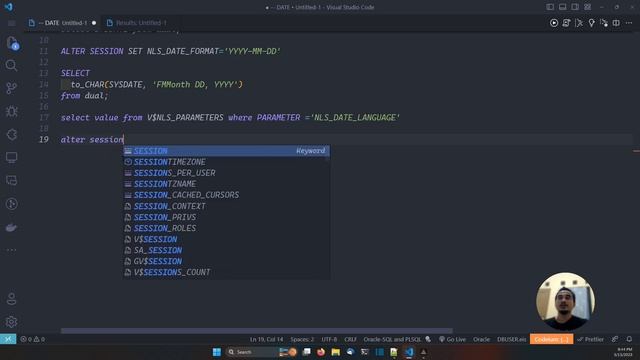The height and width of the screenshot is (360, 640).
Task: Click the DBUSER connection status item
Action: pos(511,339)
